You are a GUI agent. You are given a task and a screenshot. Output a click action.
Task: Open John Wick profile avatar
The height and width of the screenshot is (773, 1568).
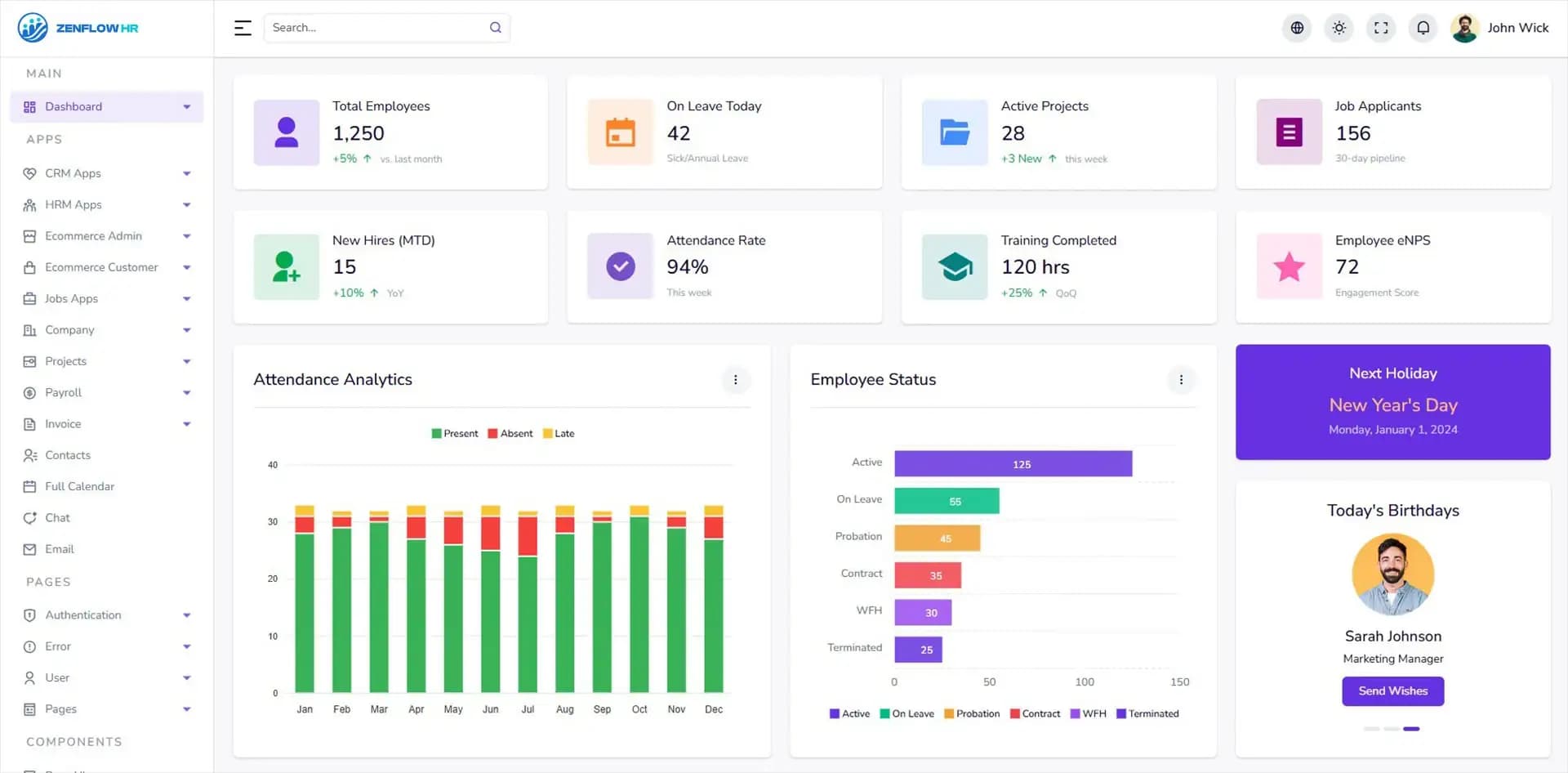(x=1465, y=28)
